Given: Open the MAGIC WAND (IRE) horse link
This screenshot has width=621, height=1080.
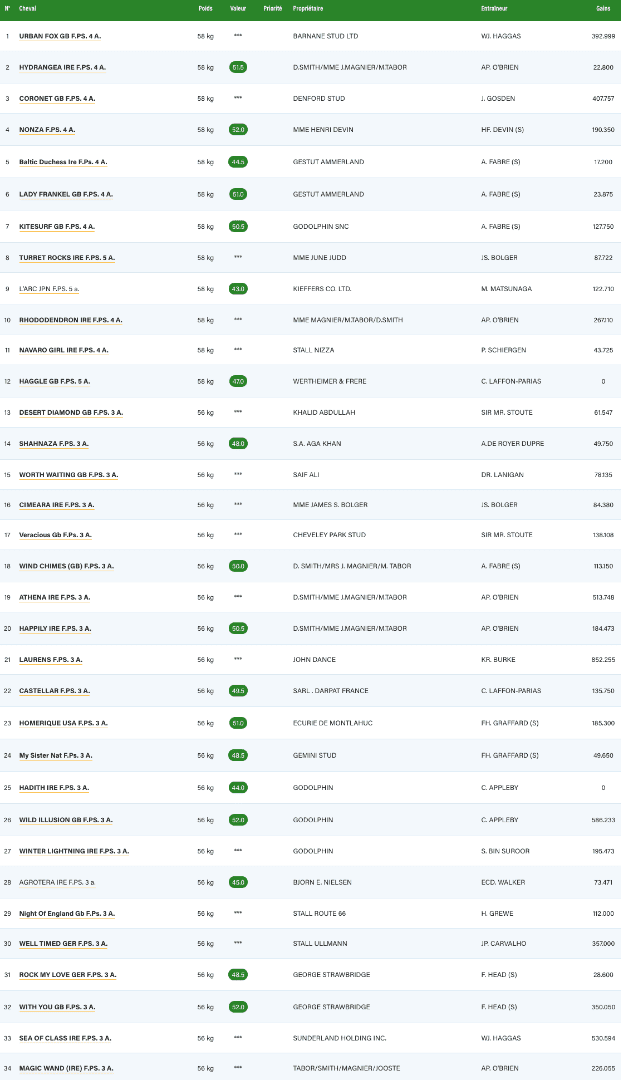Looking at the screenshot, I should (x=66, y=1068).
